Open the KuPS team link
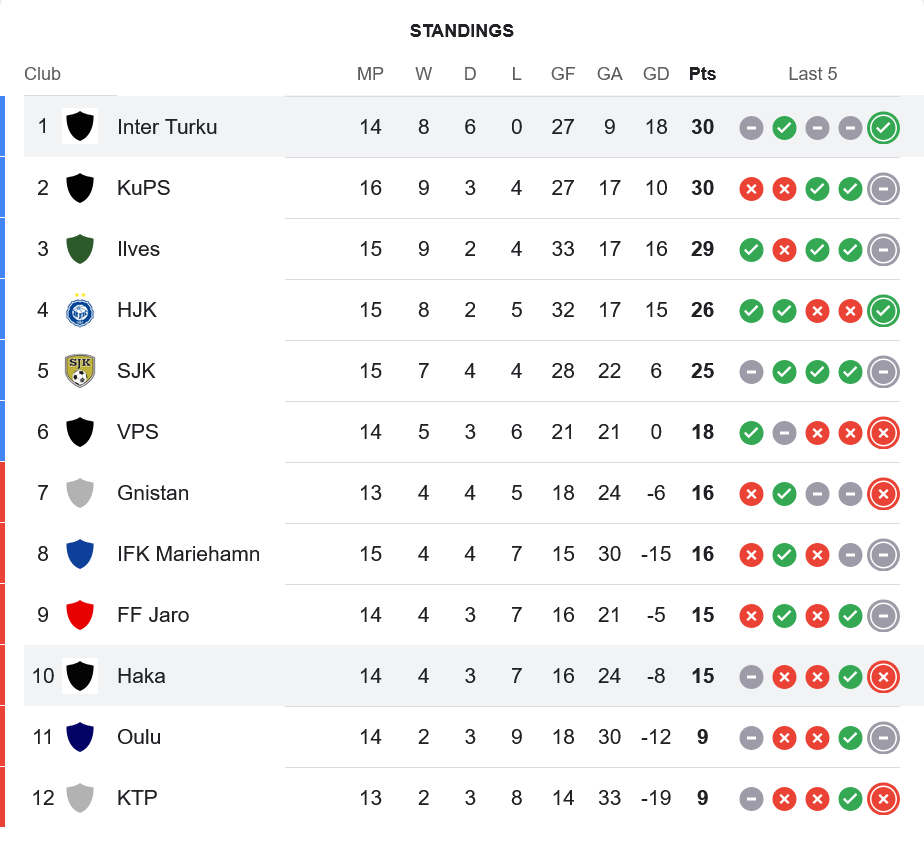Viewport: 924px width, 844px height. (143, 188)
